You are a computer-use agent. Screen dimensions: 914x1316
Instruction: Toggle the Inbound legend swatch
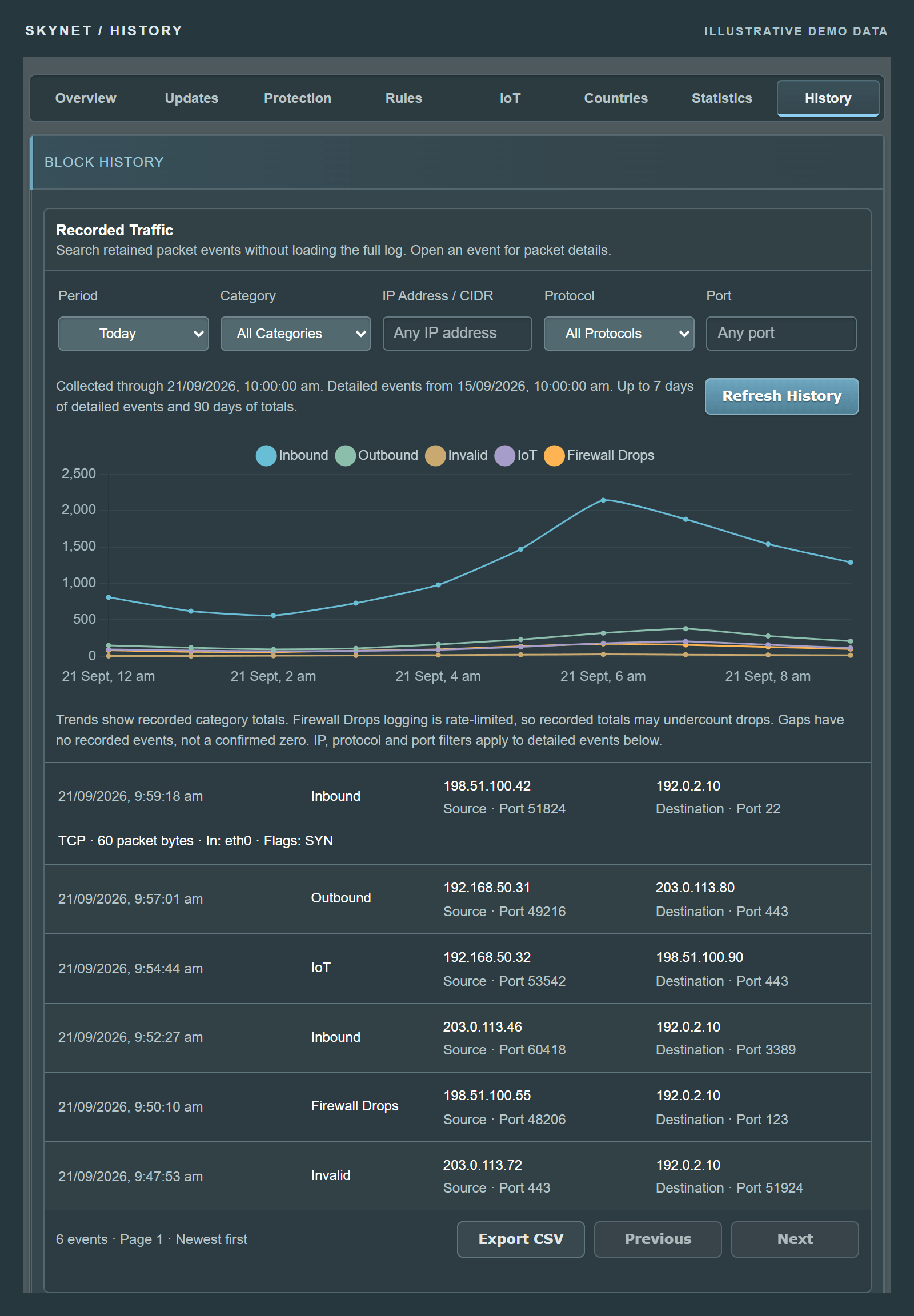coord(266,455)
